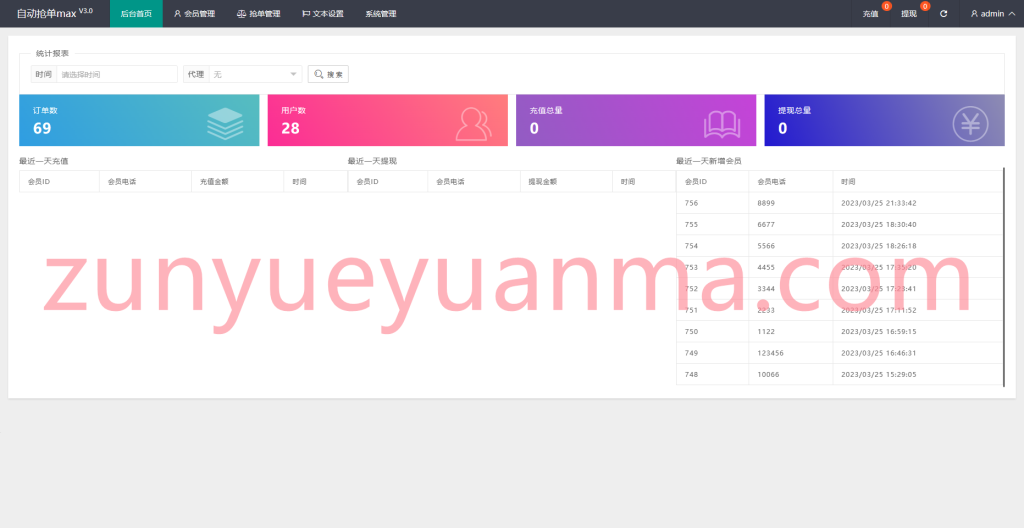Click the 请选择时间 date input
Image resolution: width=1024 pixels, height=528 pixels.
tap(117, 74)
